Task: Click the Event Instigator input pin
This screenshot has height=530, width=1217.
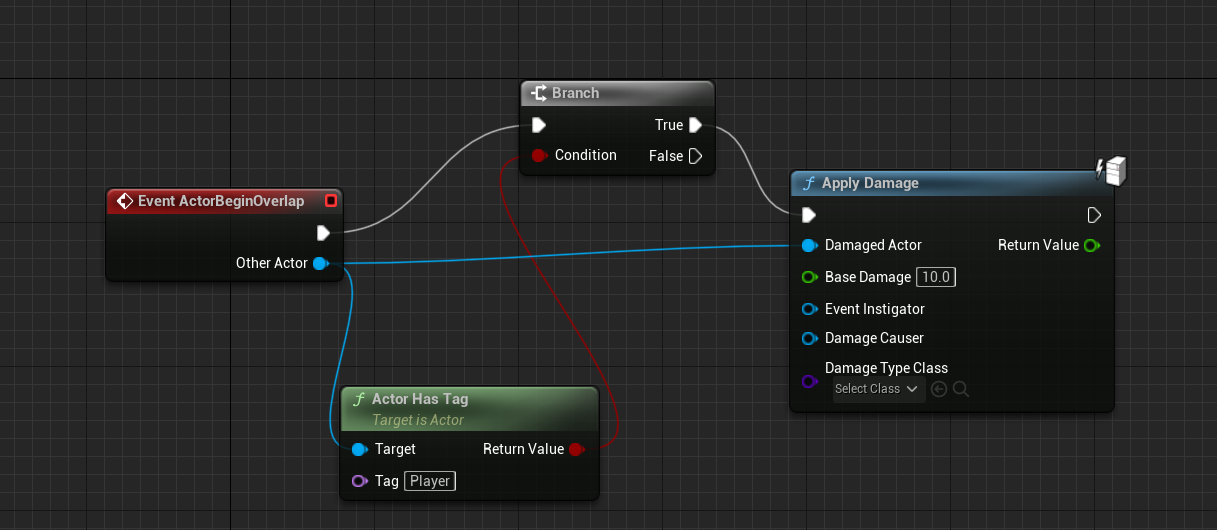Action: 809,309
